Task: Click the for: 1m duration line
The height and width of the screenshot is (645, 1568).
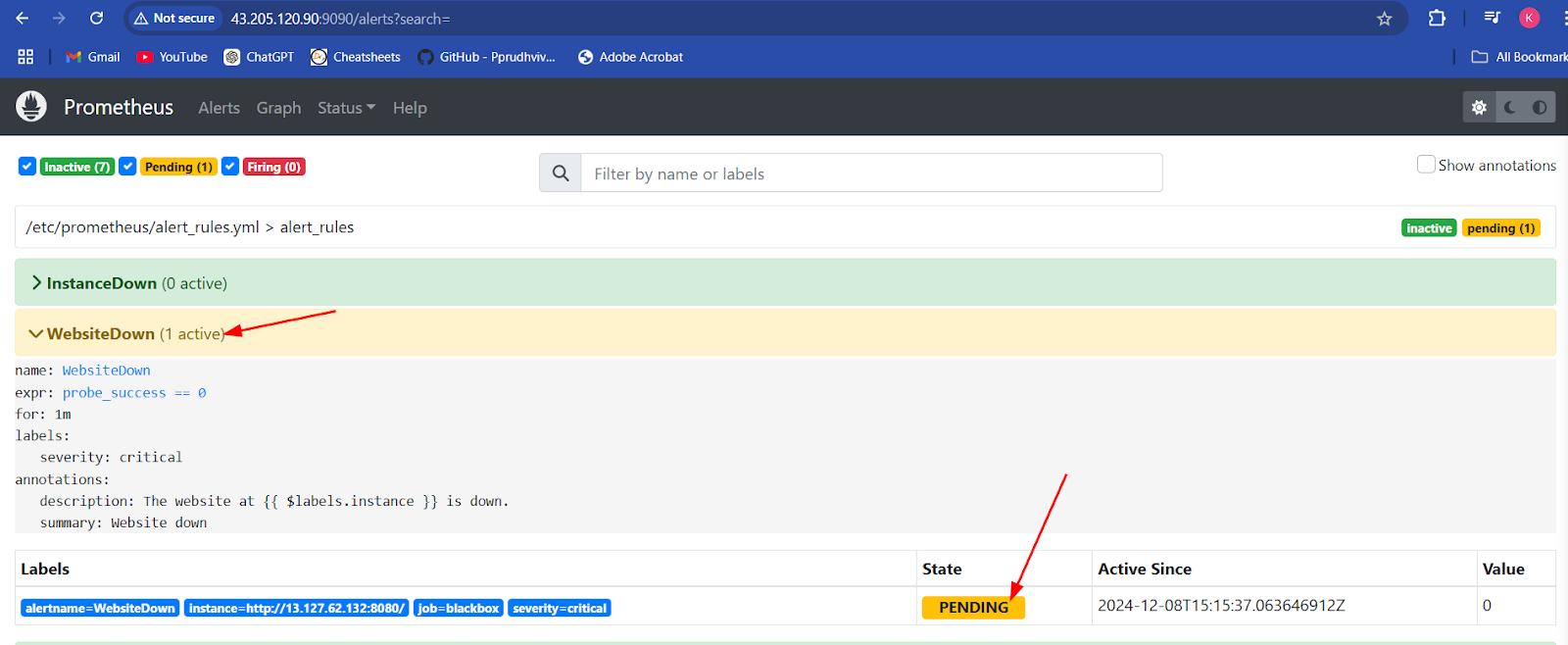Action: (43, 415)
